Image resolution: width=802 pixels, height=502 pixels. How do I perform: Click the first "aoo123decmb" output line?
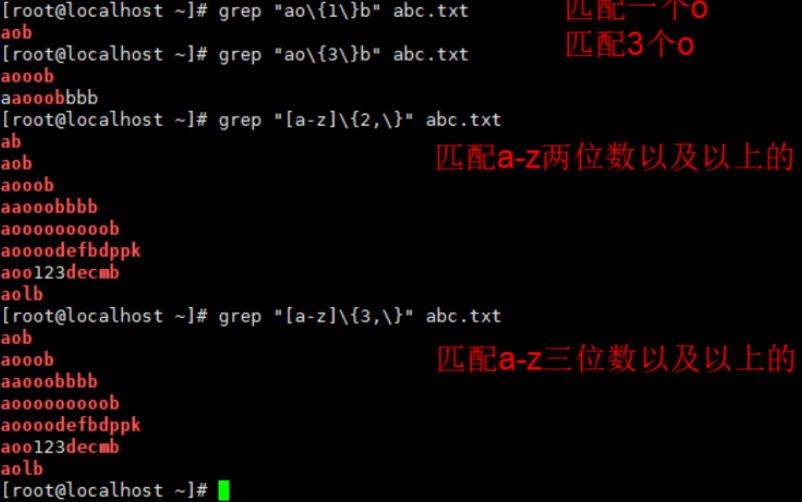pyautogui.click(x=60, y=272)
